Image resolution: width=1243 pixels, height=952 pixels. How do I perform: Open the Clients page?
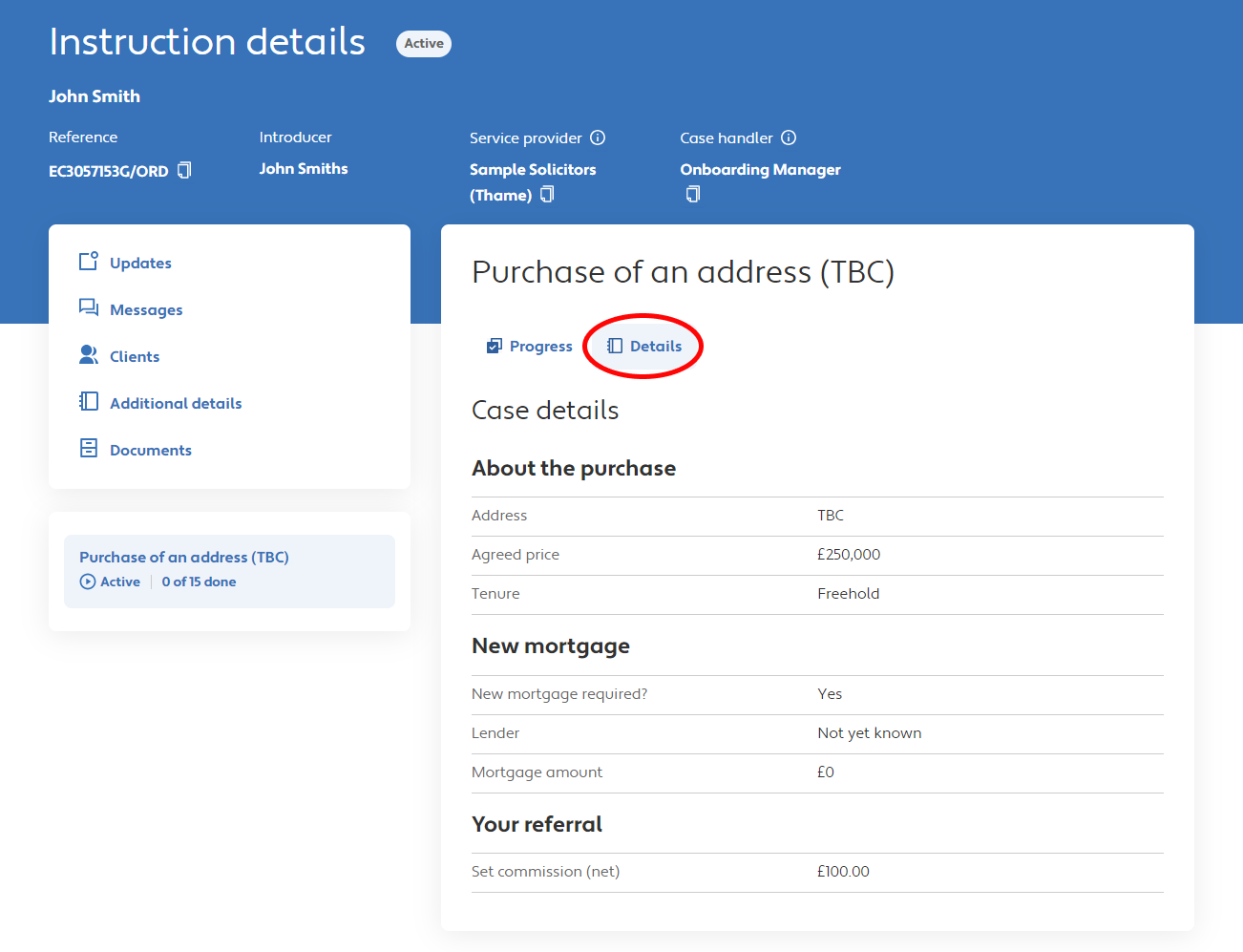[135, 357]
